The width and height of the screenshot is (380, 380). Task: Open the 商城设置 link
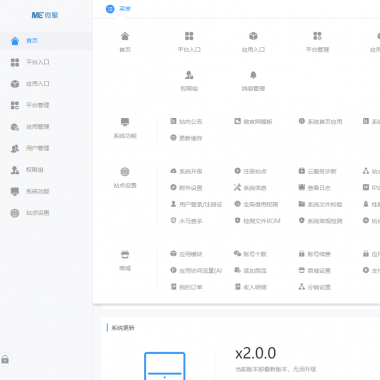[314, 271]
